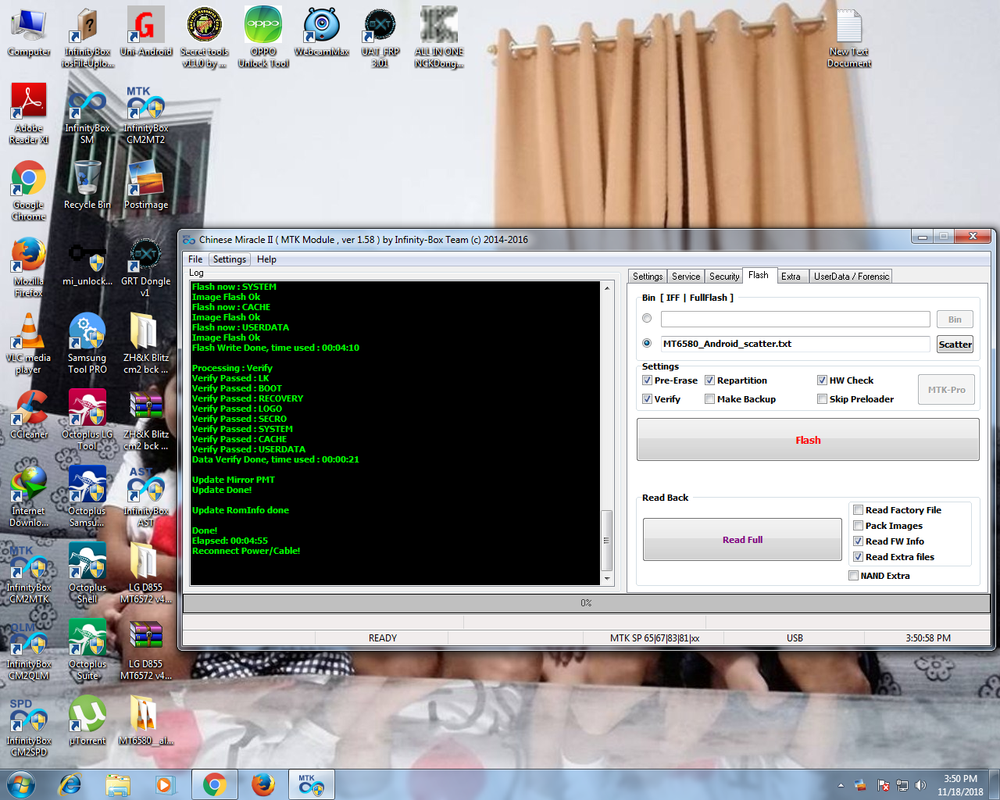Click the MTK-Pro button

coord(946,389)
